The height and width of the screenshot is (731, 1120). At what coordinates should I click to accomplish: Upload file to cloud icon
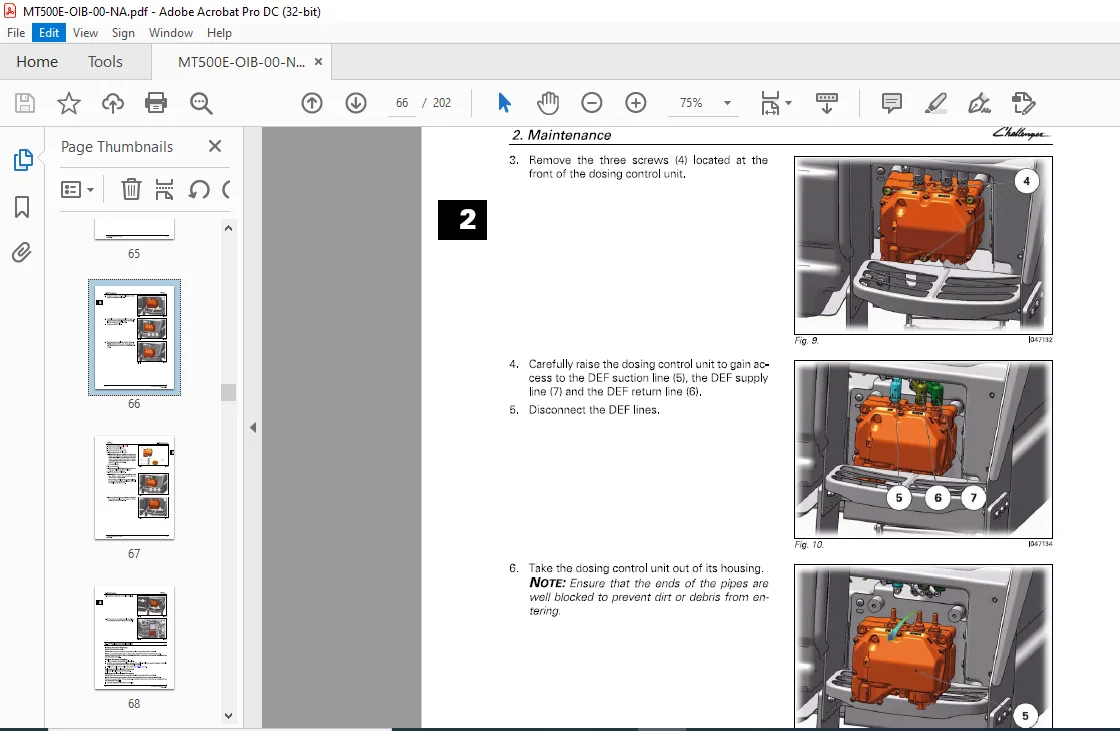pos(112,103)
